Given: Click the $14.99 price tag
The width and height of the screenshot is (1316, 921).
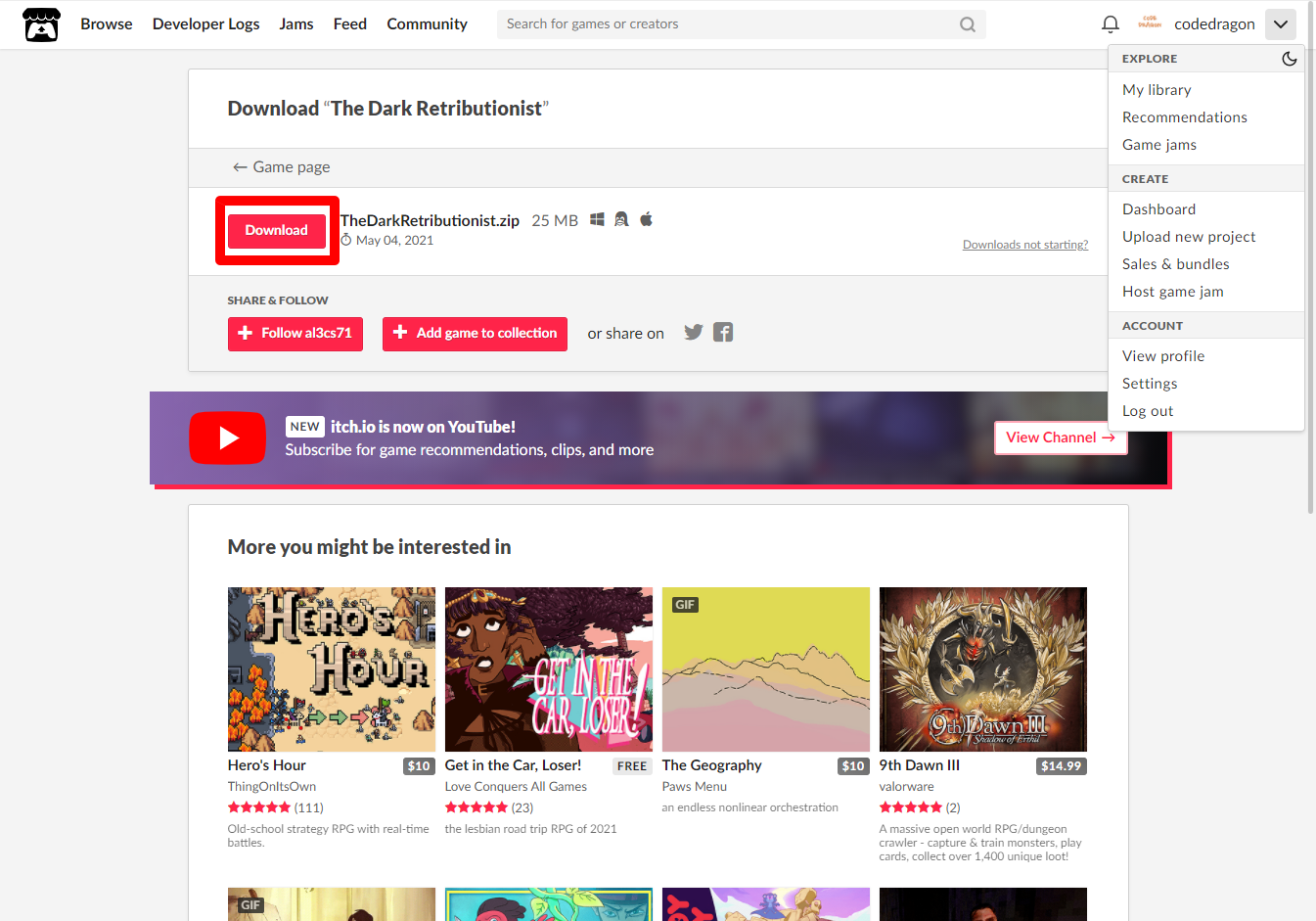Looking at the screenshot, I should pyautogui.click(x=1062, y=766).
